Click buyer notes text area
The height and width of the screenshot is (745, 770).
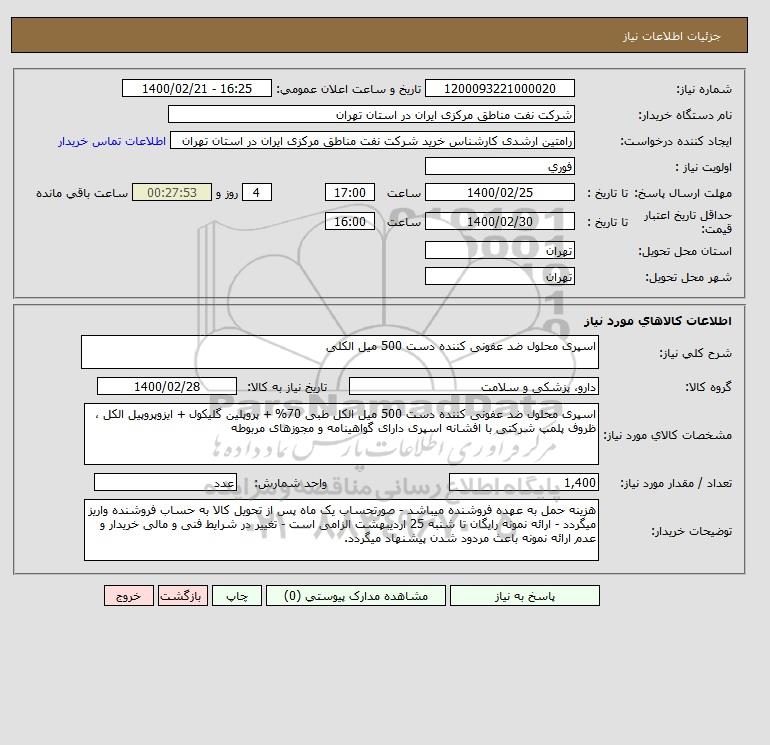coord(341,530)
